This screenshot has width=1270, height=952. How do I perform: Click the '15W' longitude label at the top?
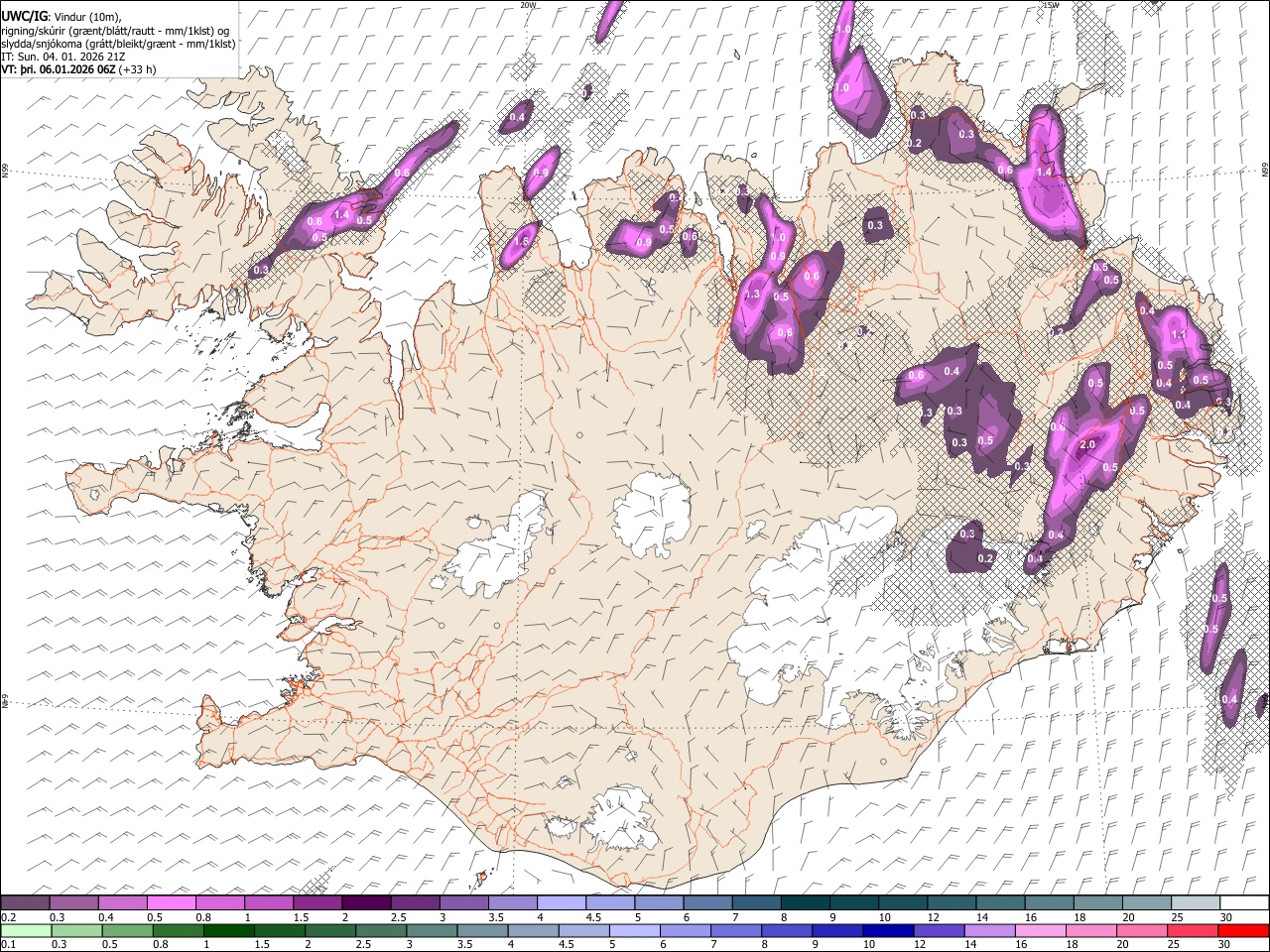pyautogui.click(x=1051, y=5)
